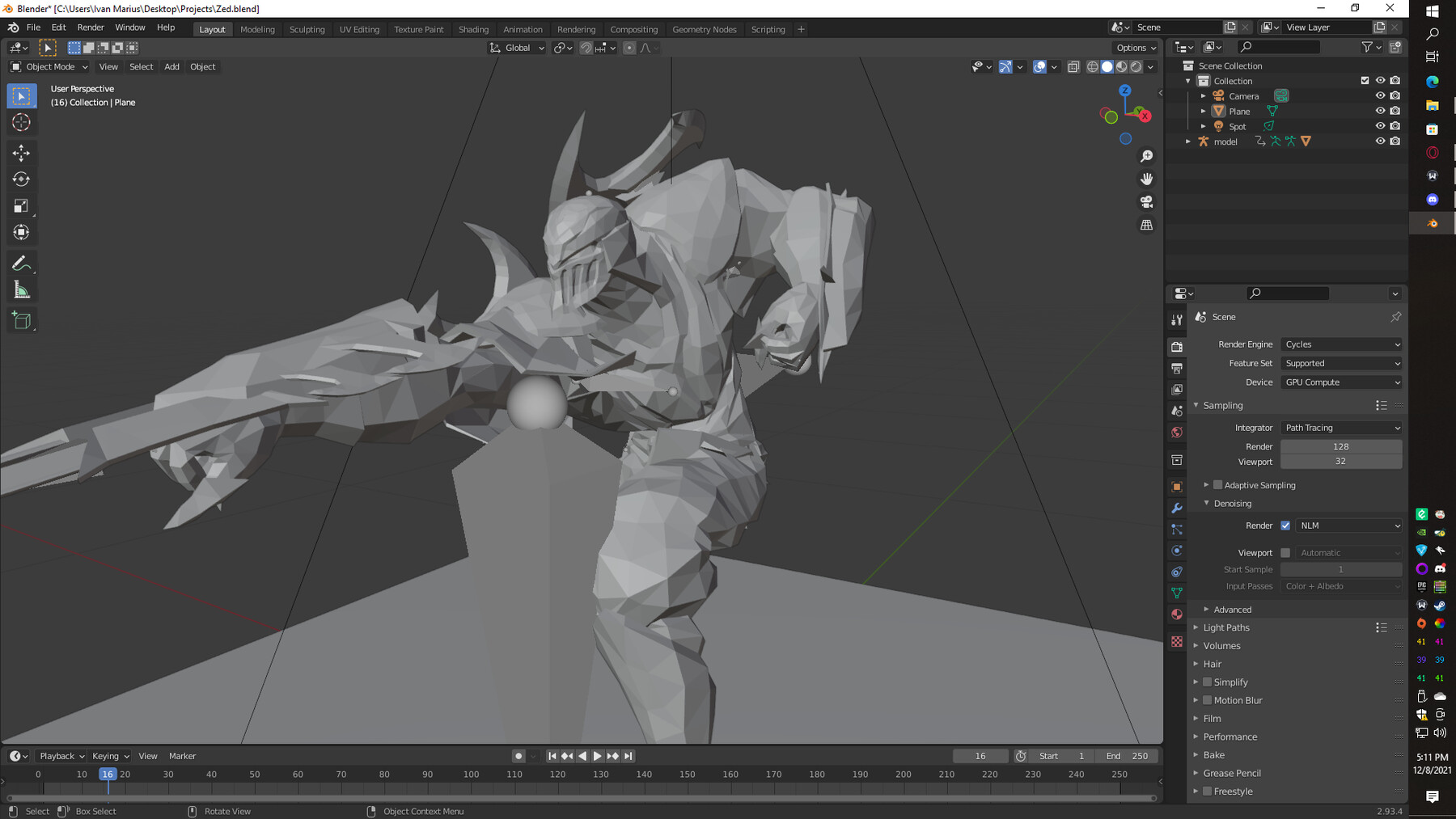Viewport: 1456px width, 819px height.
Task: Disable render denoising checkbox next to NLM
Action: point(1285,526)
